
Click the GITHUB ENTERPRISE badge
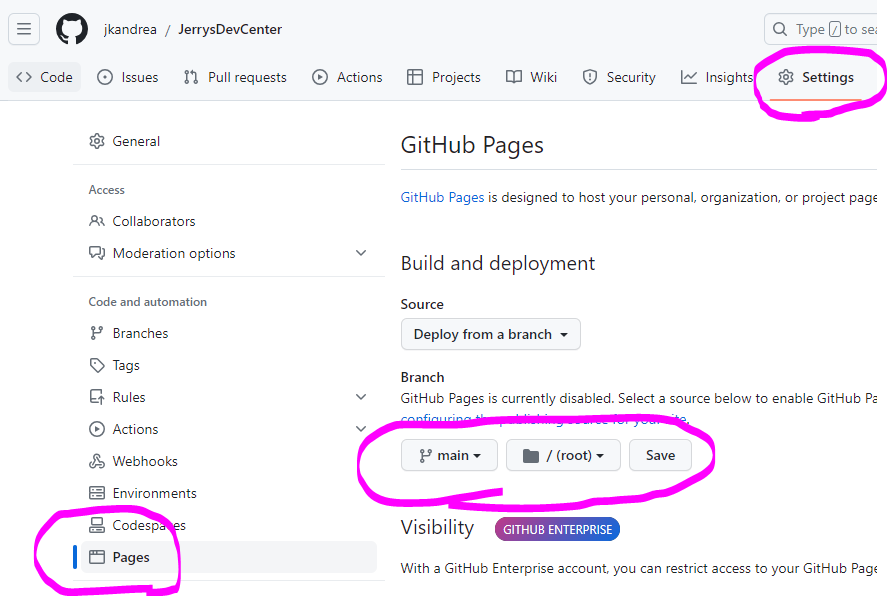click(x=557, y=529)
